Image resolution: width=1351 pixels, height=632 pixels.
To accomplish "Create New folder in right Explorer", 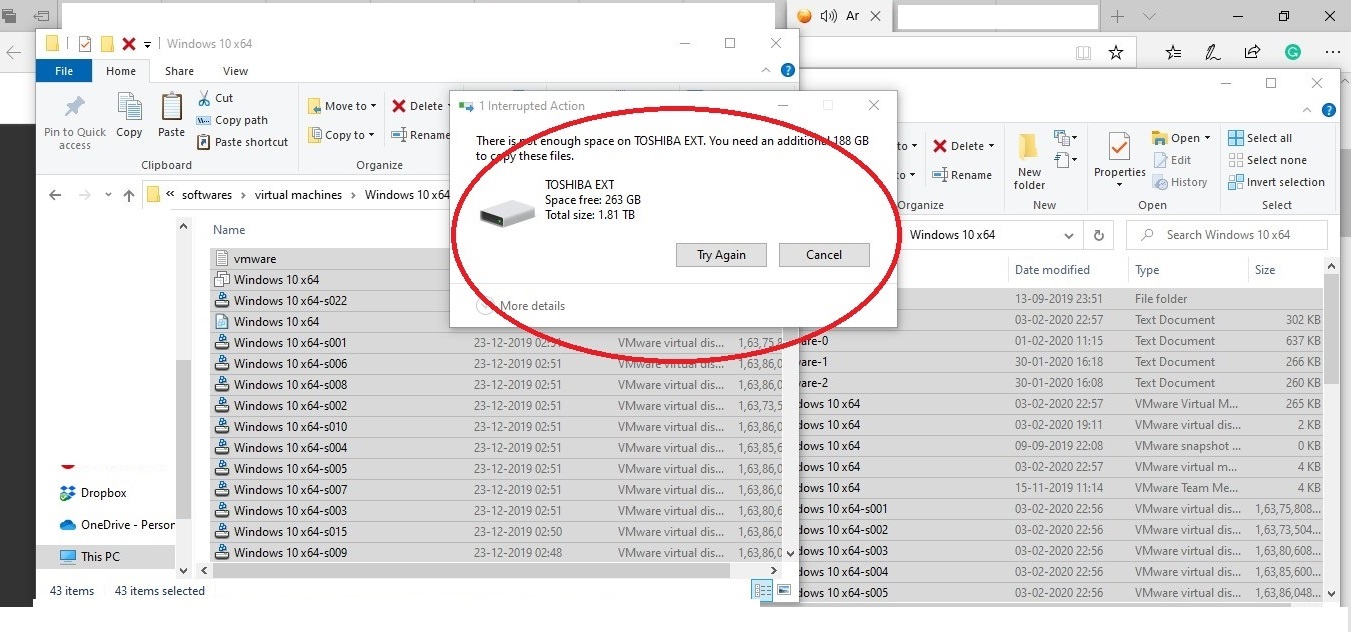I will coord(1030,160).
